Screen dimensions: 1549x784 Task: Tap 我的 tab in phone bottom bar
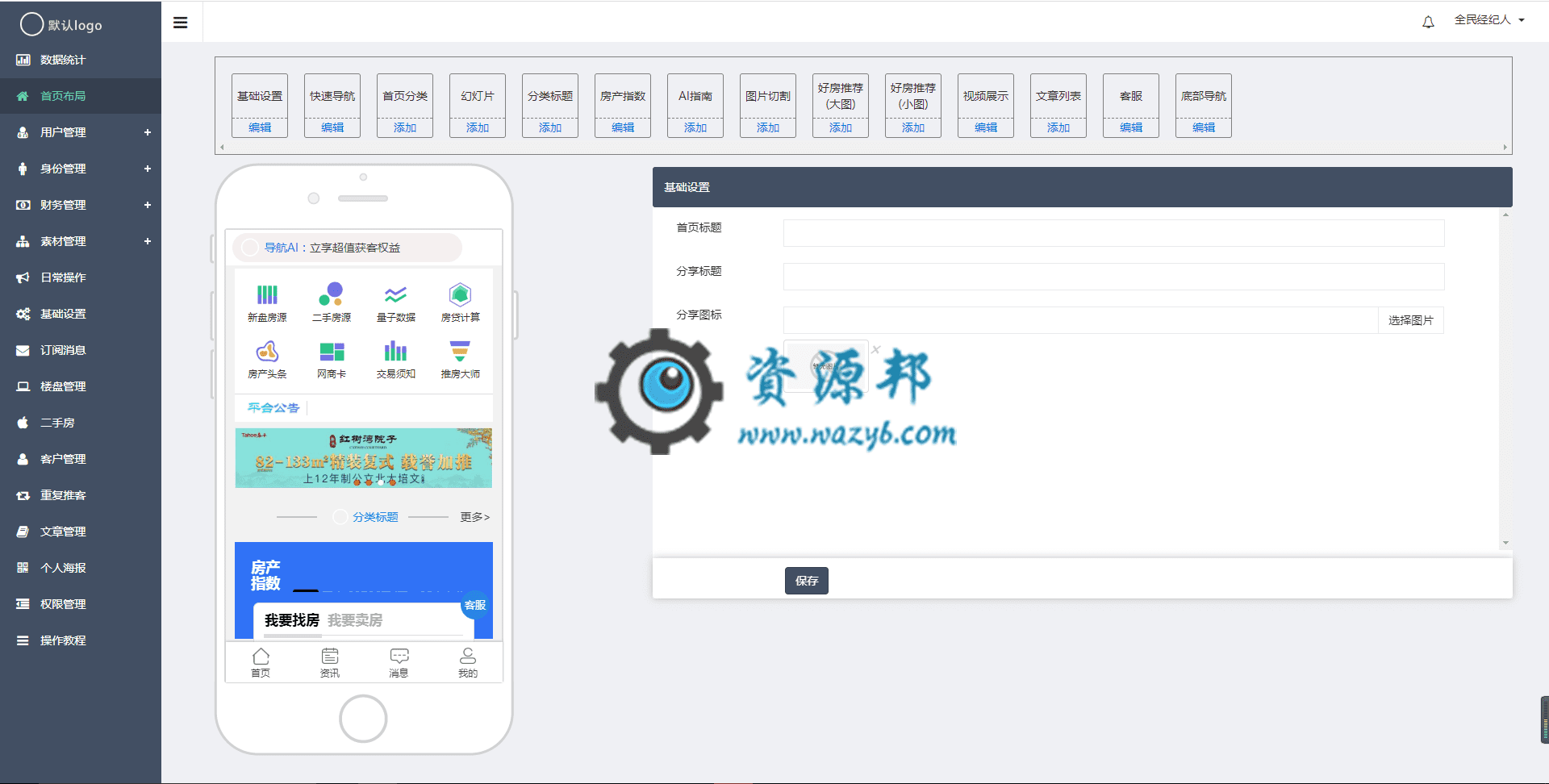[x=468, y=663]
